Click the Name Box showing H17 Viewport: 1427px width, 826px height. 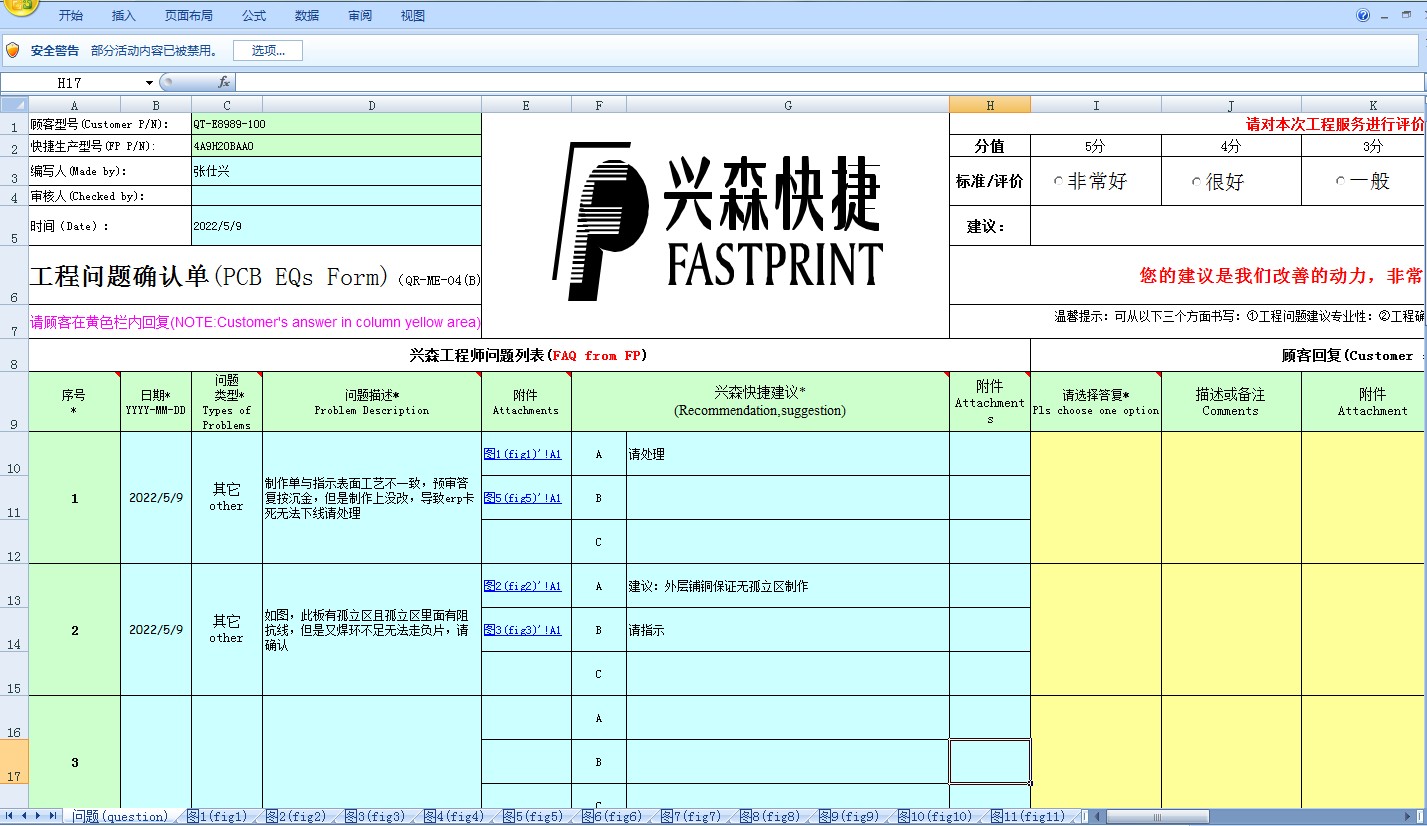[x=70, y=83]
